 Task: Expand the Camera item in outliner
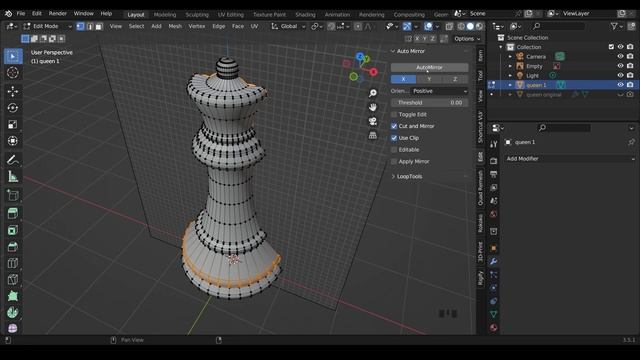[510, 56]
